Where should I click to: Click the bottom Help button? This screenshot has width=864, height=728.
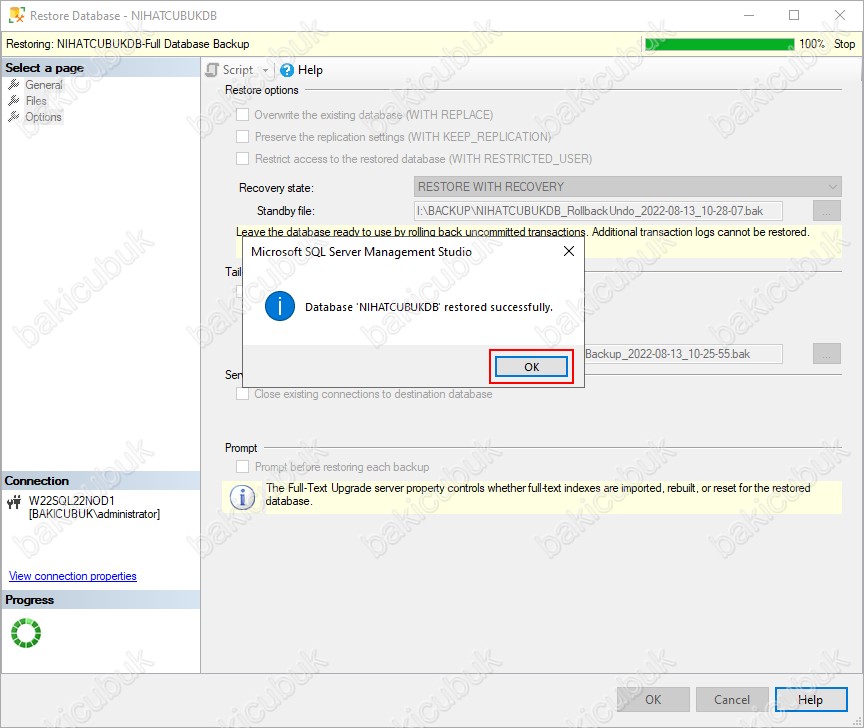click(811, 699)
